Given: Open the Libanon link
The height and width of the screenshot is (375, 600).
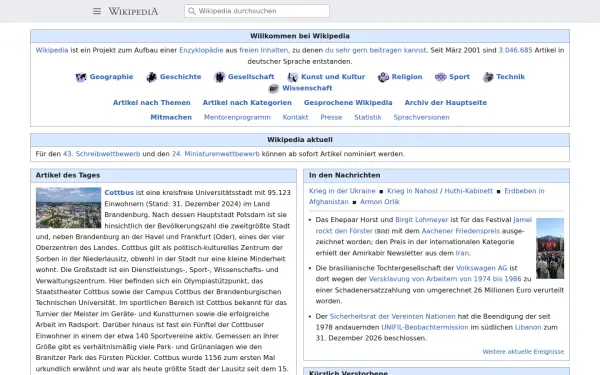Looking at the screenshot, I should click(x=528, y=327).
